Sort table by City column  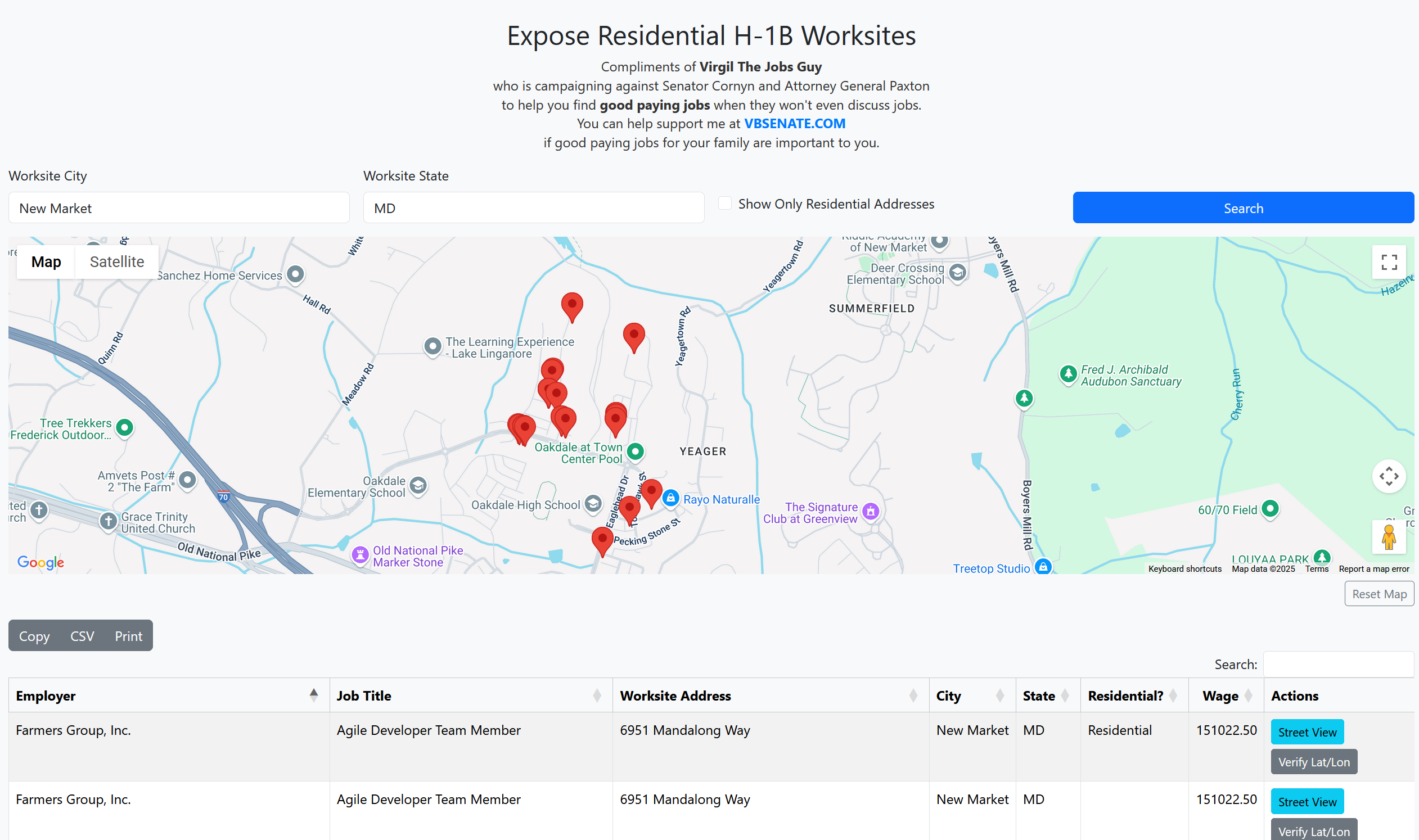(972, 695)
